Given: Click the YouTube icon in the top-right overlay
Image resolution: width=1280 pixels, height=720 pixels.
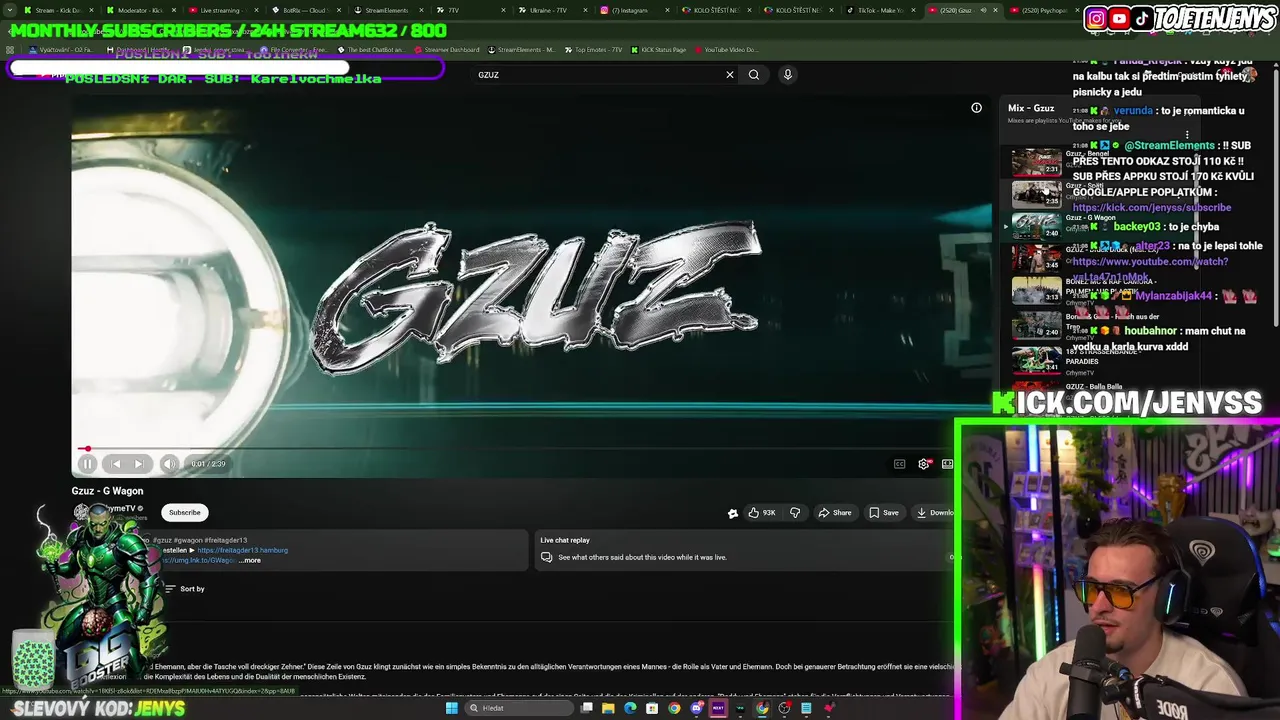Looking at the screenshot, I should click(1119, 18).
